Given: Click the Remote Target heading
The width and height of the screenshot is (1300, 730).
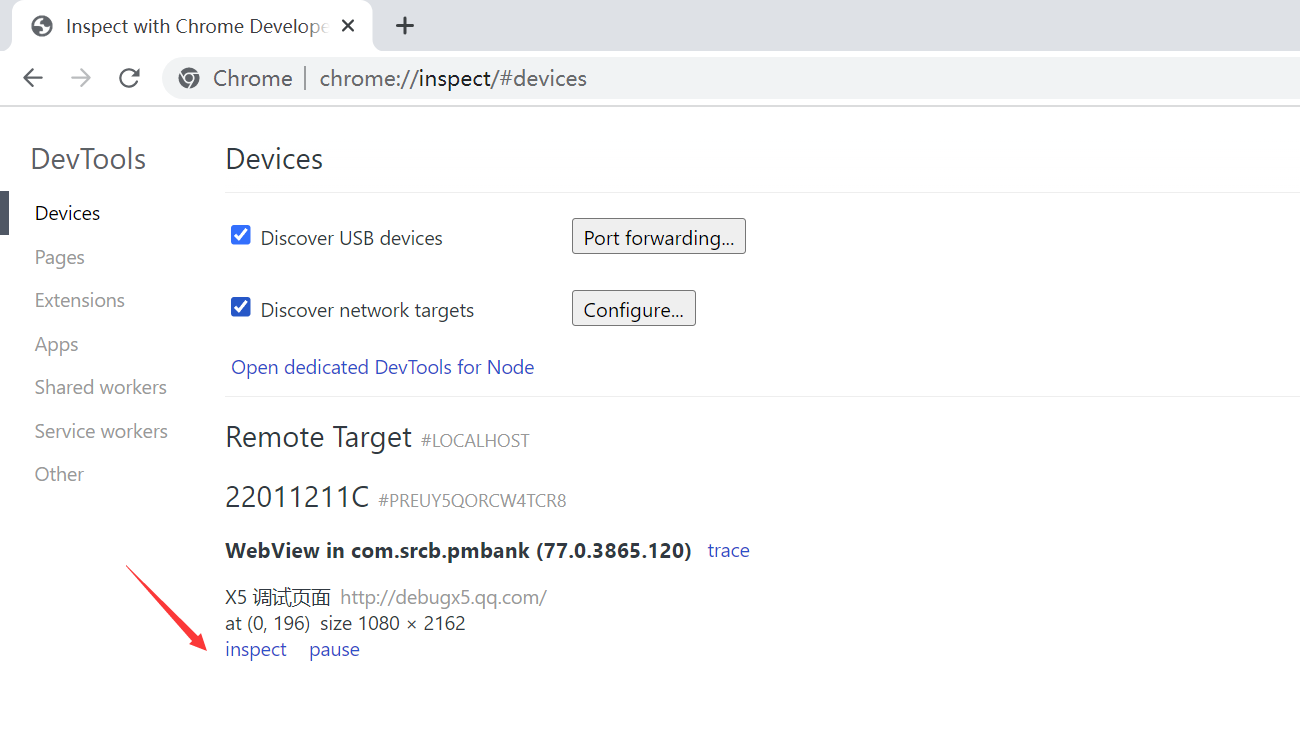Looking at the screenshot, I should tap(319, 437).
